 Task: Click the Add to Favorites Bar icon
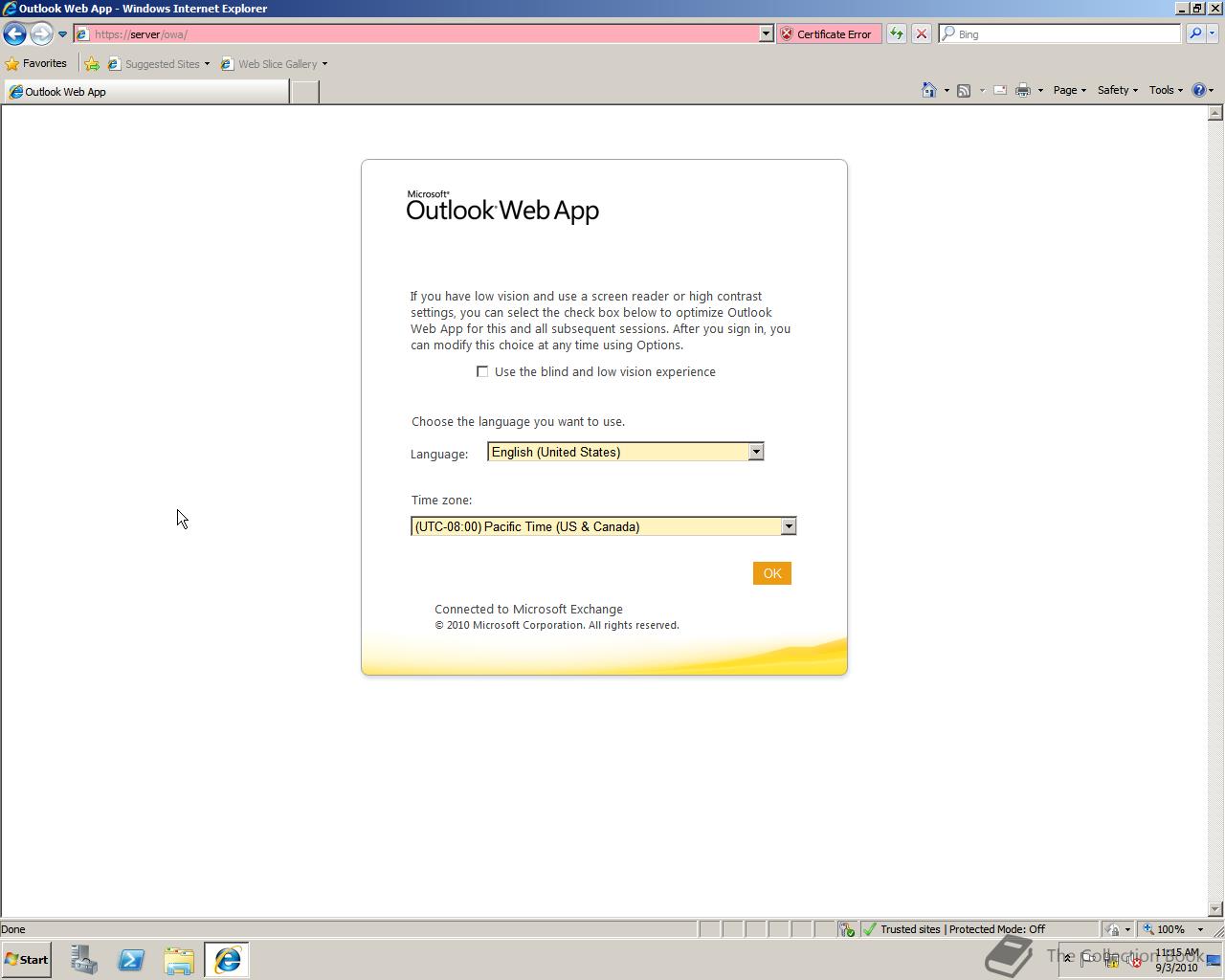(92, 64)
